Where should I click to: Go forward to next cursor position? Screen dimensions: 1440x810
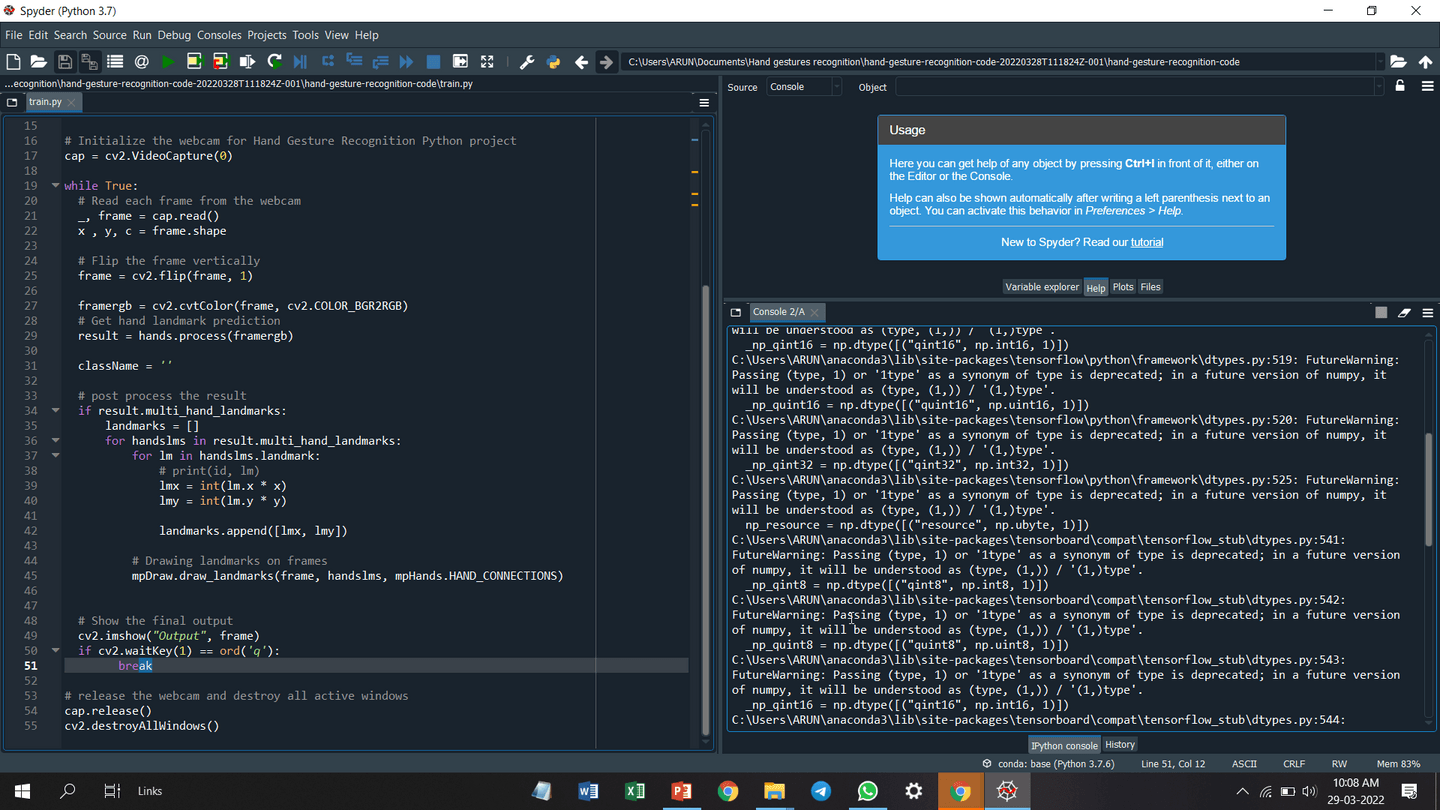pos(606,62)
